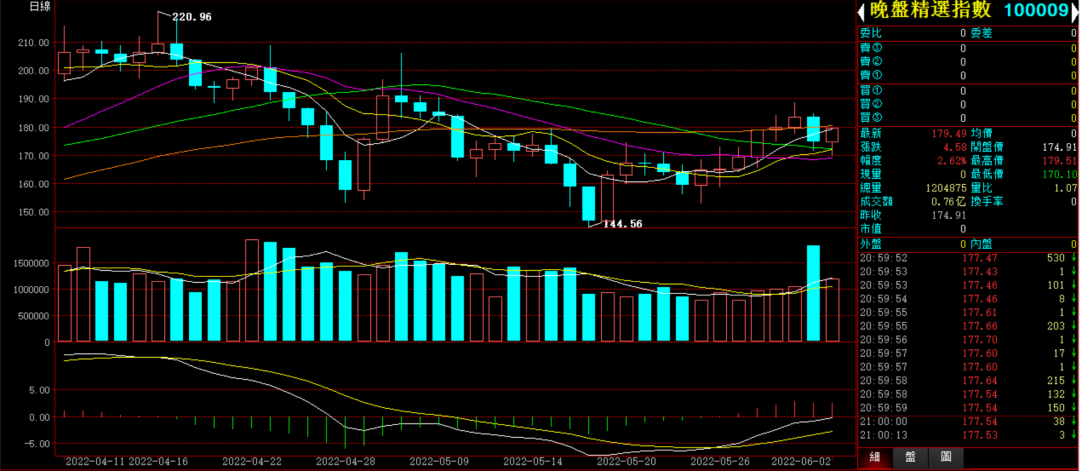Image resolution: width=1080 pixels, height=471 pixels.
Task: Click the 日線 period label
Action: [41, 8]
